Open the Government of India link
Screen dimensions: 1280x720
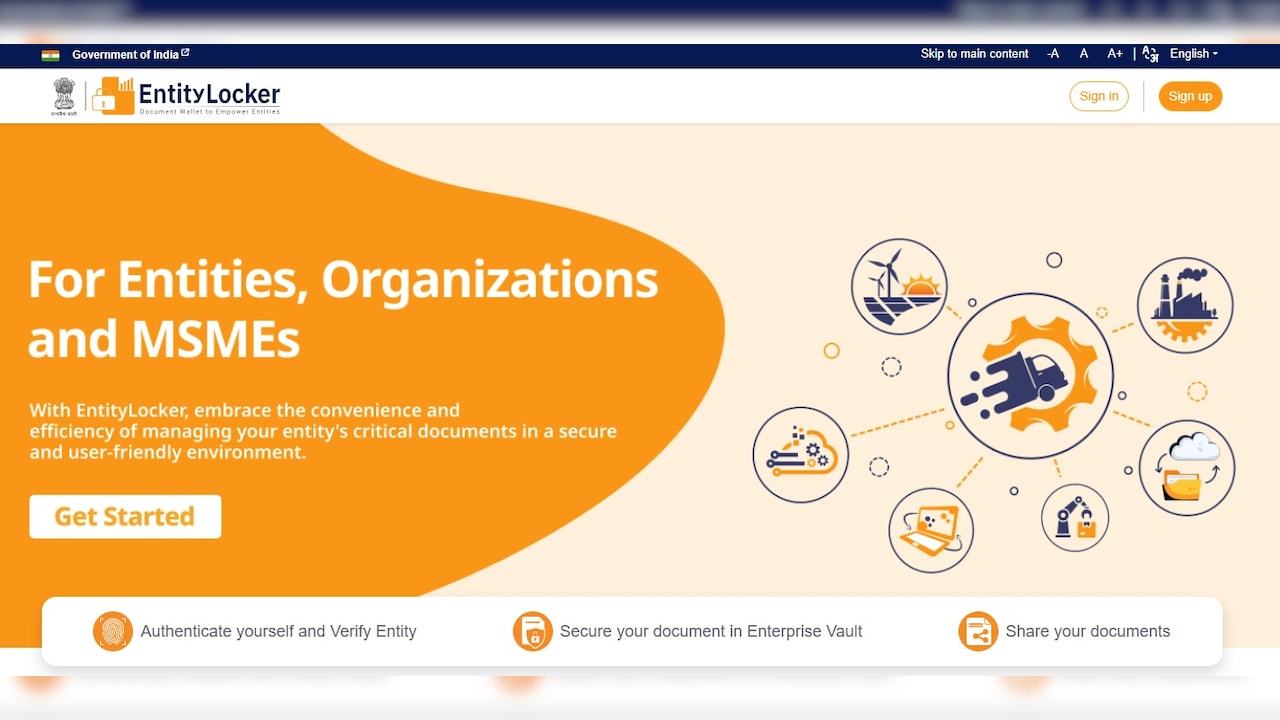[x=131, y=54]
